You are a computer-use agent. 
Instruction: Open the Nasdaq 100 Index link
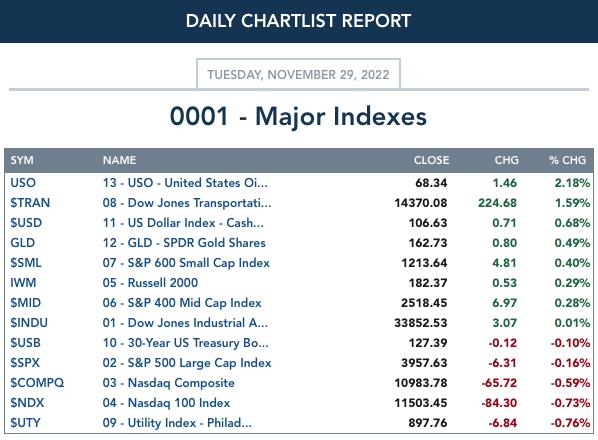click(166, 403)
